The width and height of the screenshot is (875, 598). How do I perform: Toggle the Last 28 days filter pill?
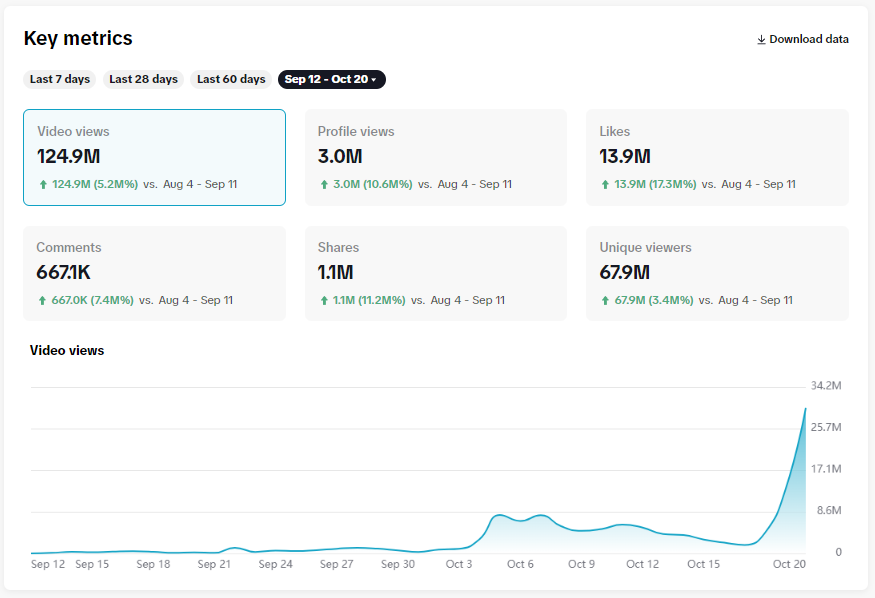point(142,79)
